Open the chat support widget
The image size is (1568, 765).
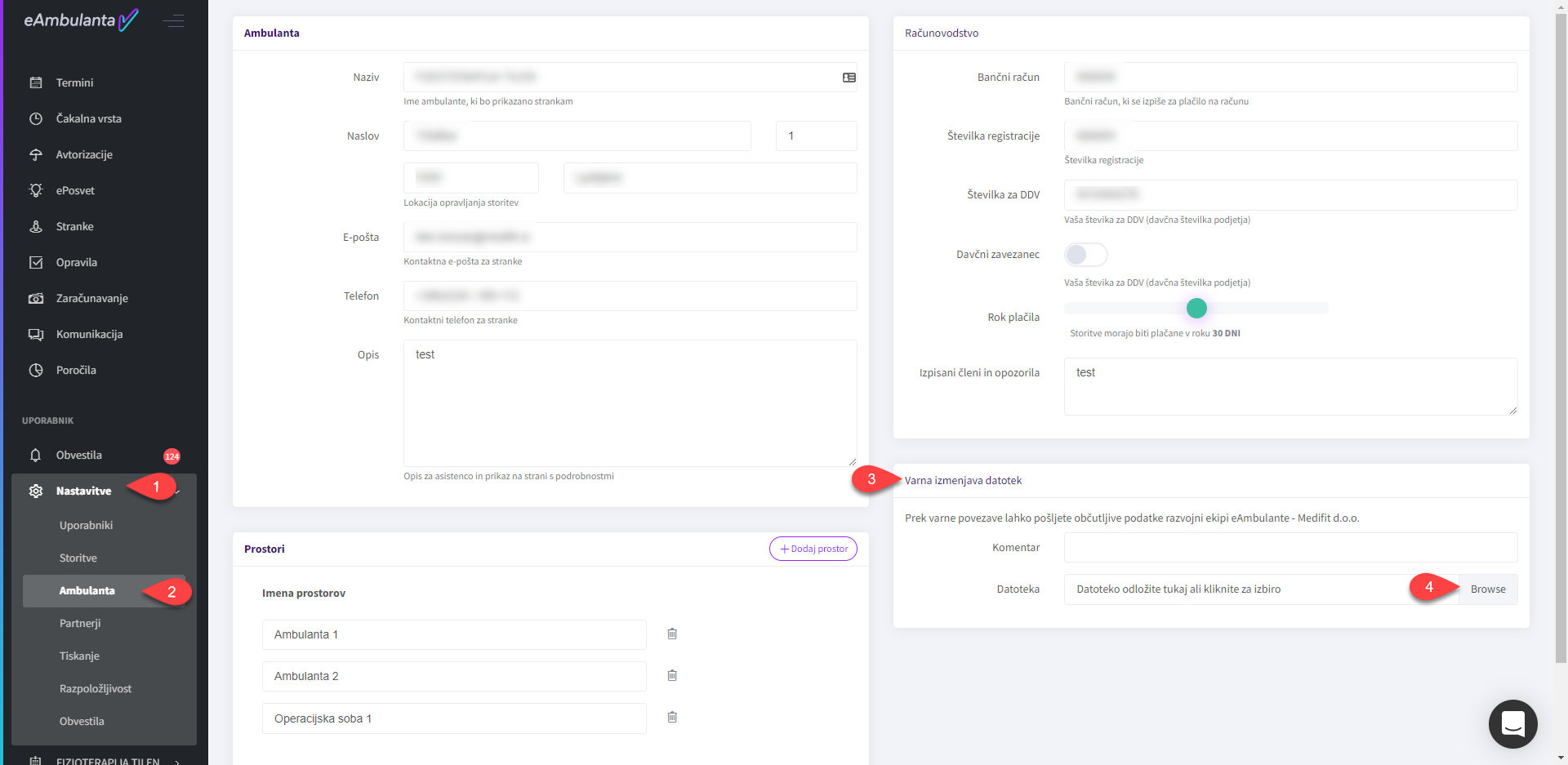tap(1512, 723)
